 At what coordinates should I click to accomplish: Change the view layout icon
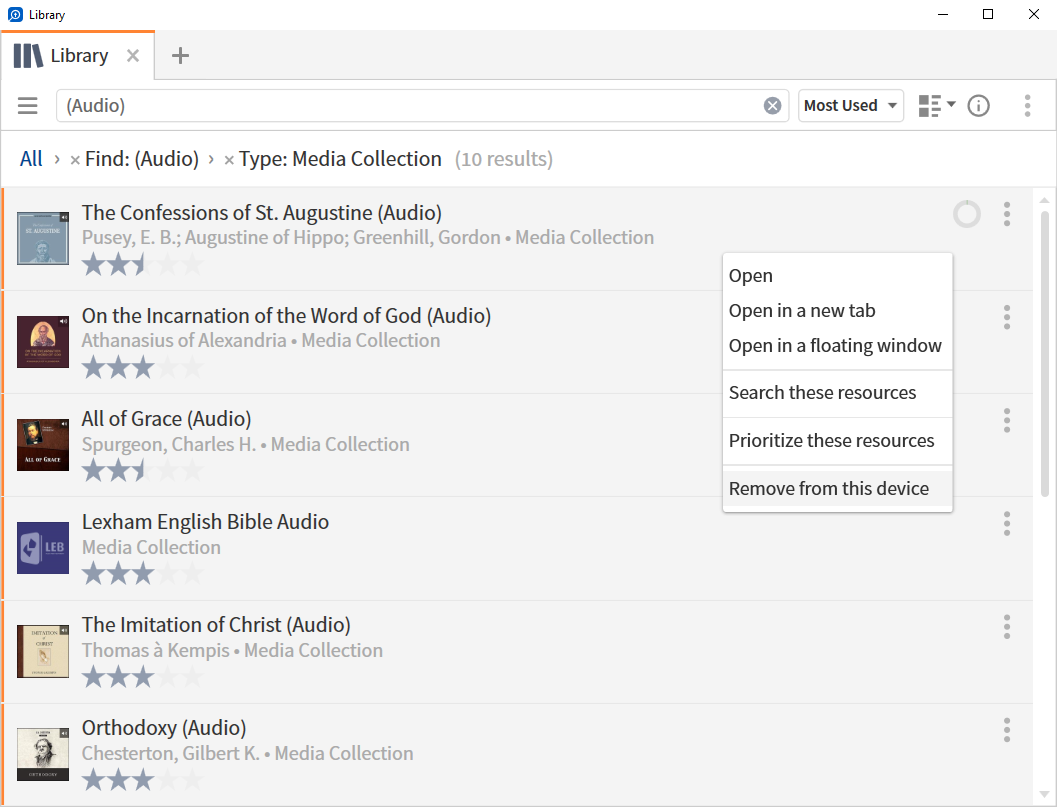930,106
